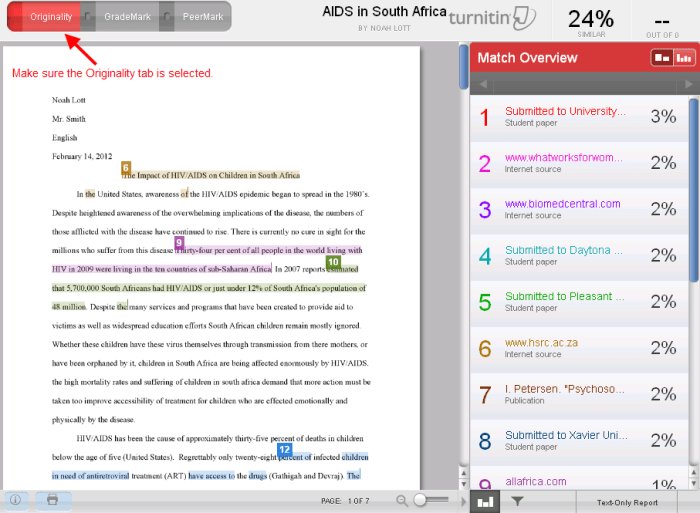
Task: Adjust the zoom slider handle
Action: (420, 500)
